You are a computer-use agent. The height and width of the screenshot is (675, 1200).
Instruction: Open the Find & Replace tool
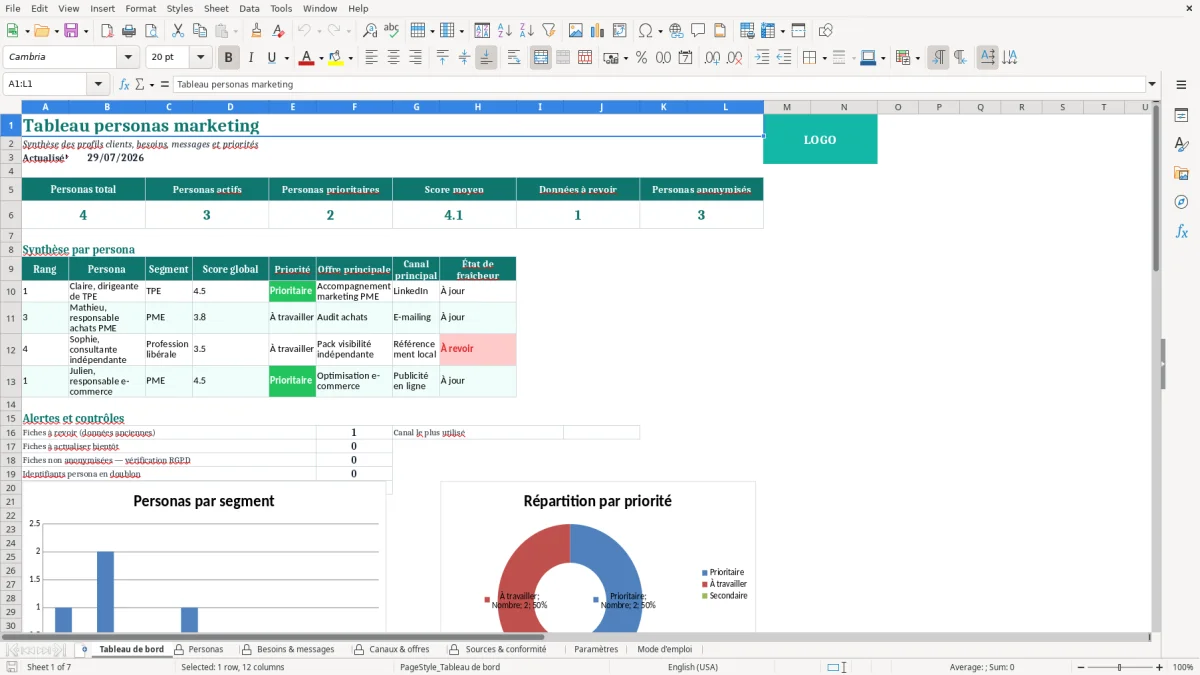click(370, 31)
